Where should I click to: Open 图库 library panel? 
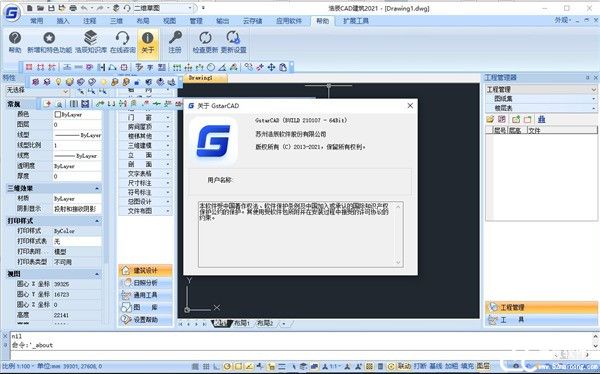point(145,307)
